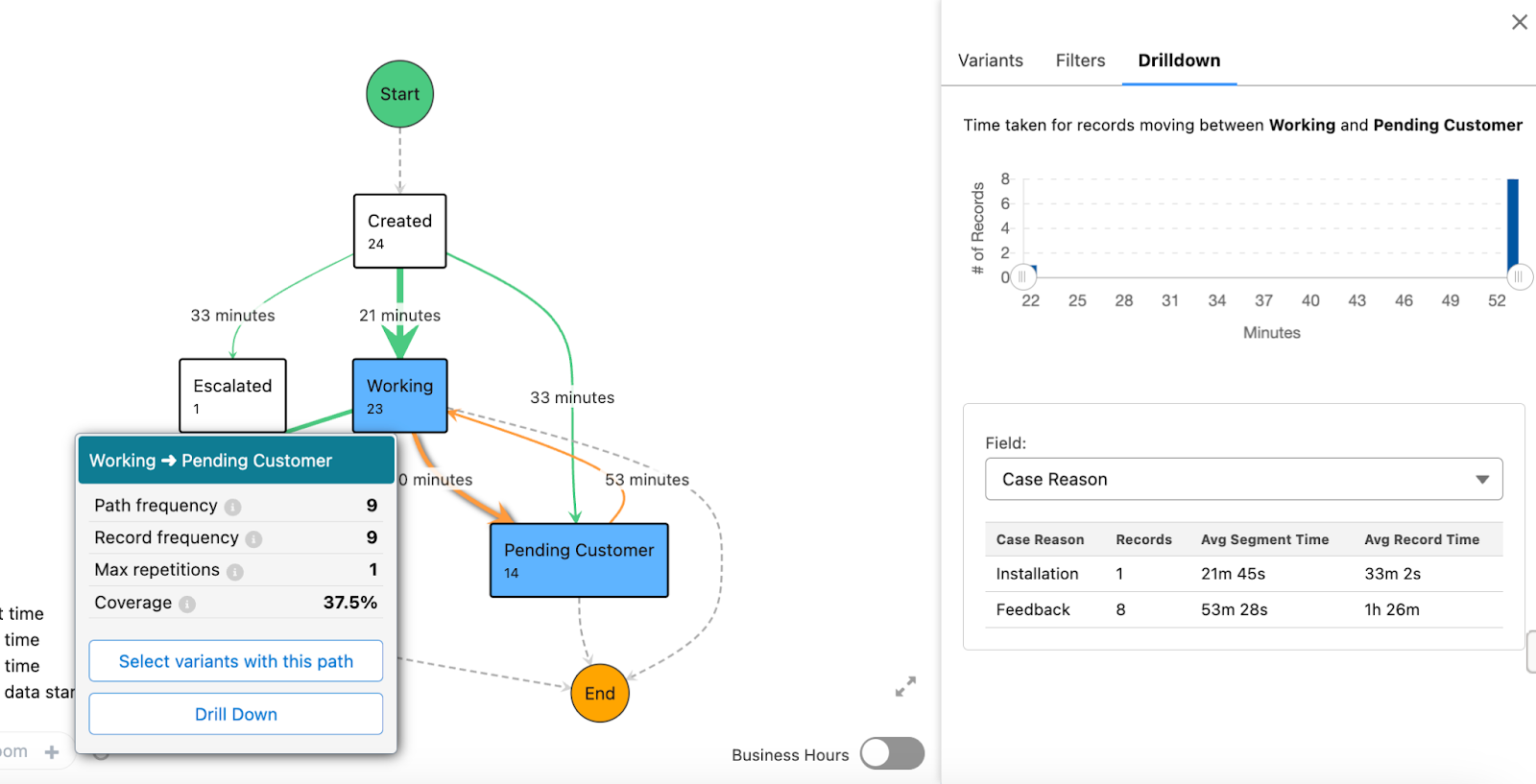
Task: Click the Installation case reason row
Action: [x=1243, y=574]
